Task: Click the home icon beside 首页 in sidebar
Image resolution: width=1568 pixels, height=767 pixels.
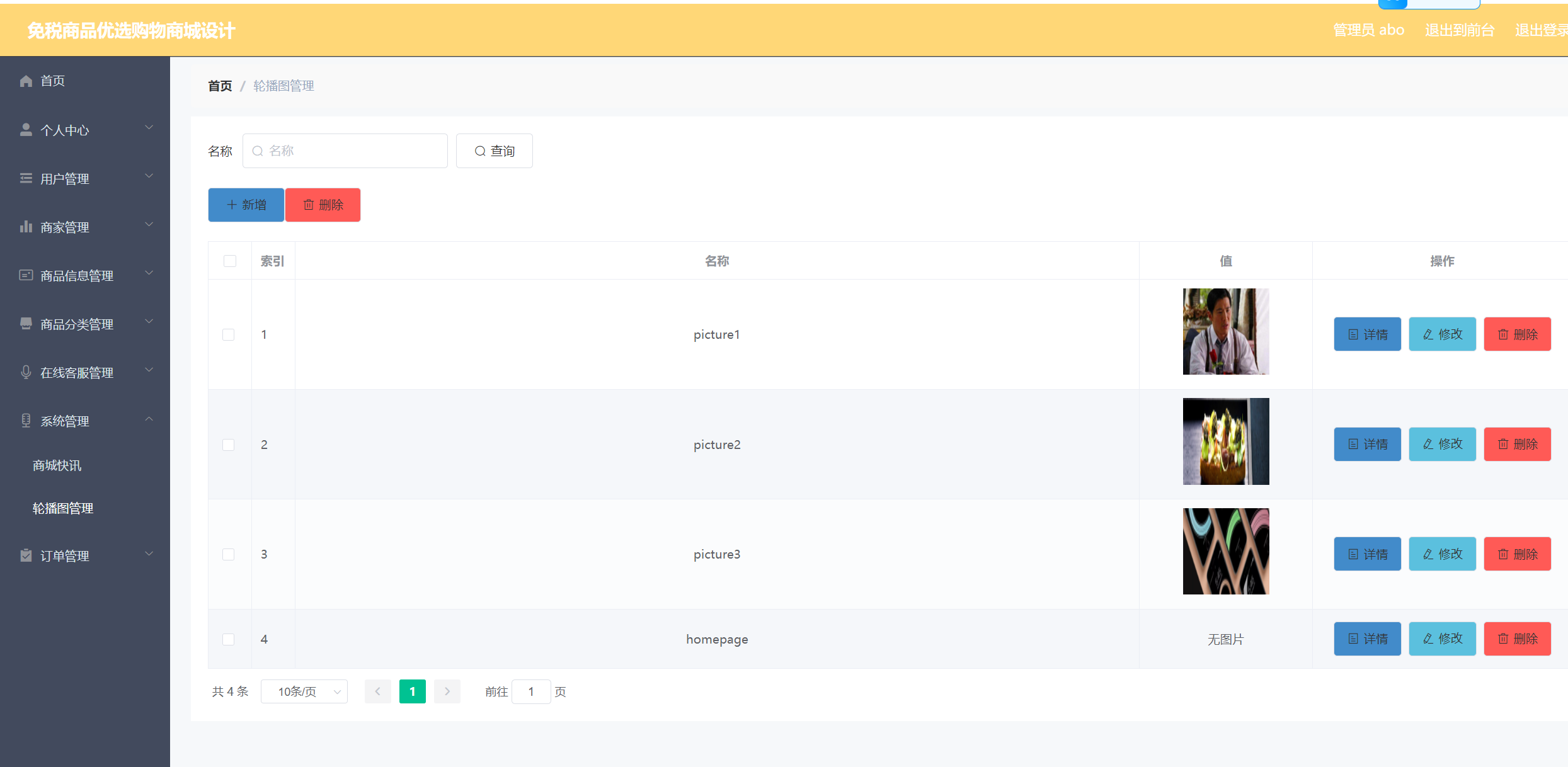Action: (26, 81)
